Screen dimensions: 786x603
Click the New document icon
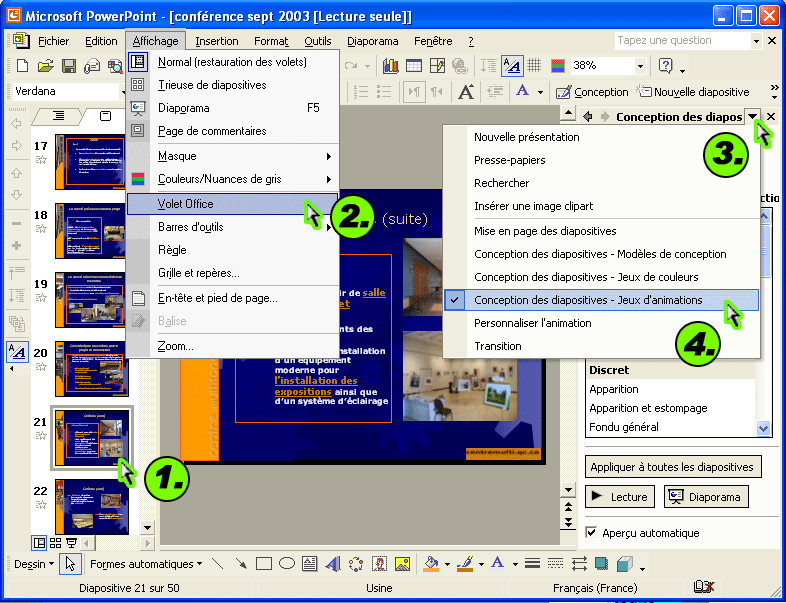click(23, 66)
